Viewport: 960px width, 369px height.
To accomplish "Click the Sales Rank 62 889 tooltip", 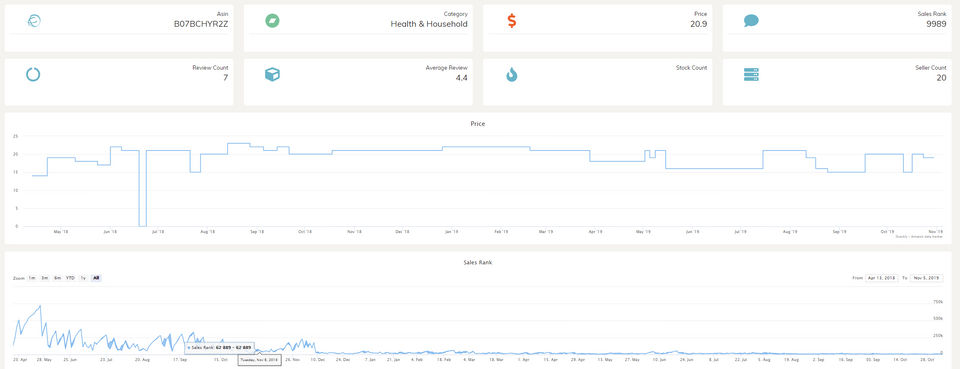I will (x=220, y=348).
